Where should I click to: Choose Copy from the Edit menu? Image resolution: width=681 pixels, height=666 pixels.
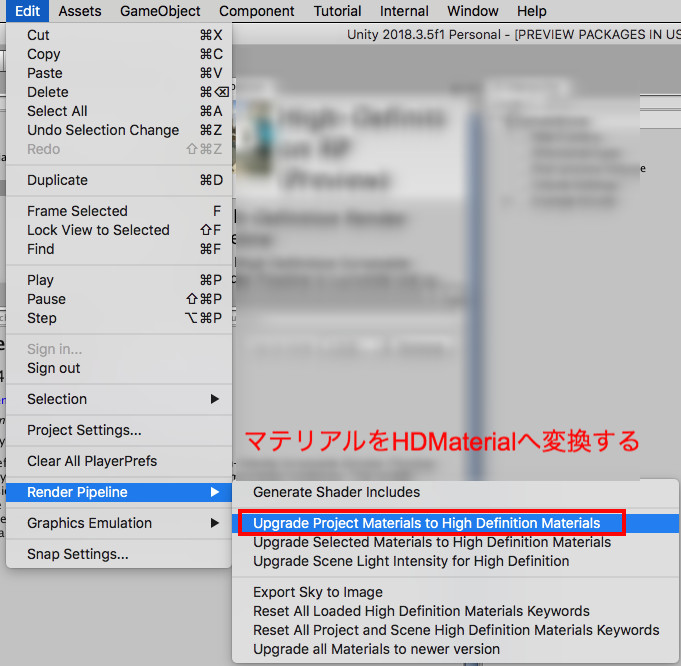tap(119, 54)
